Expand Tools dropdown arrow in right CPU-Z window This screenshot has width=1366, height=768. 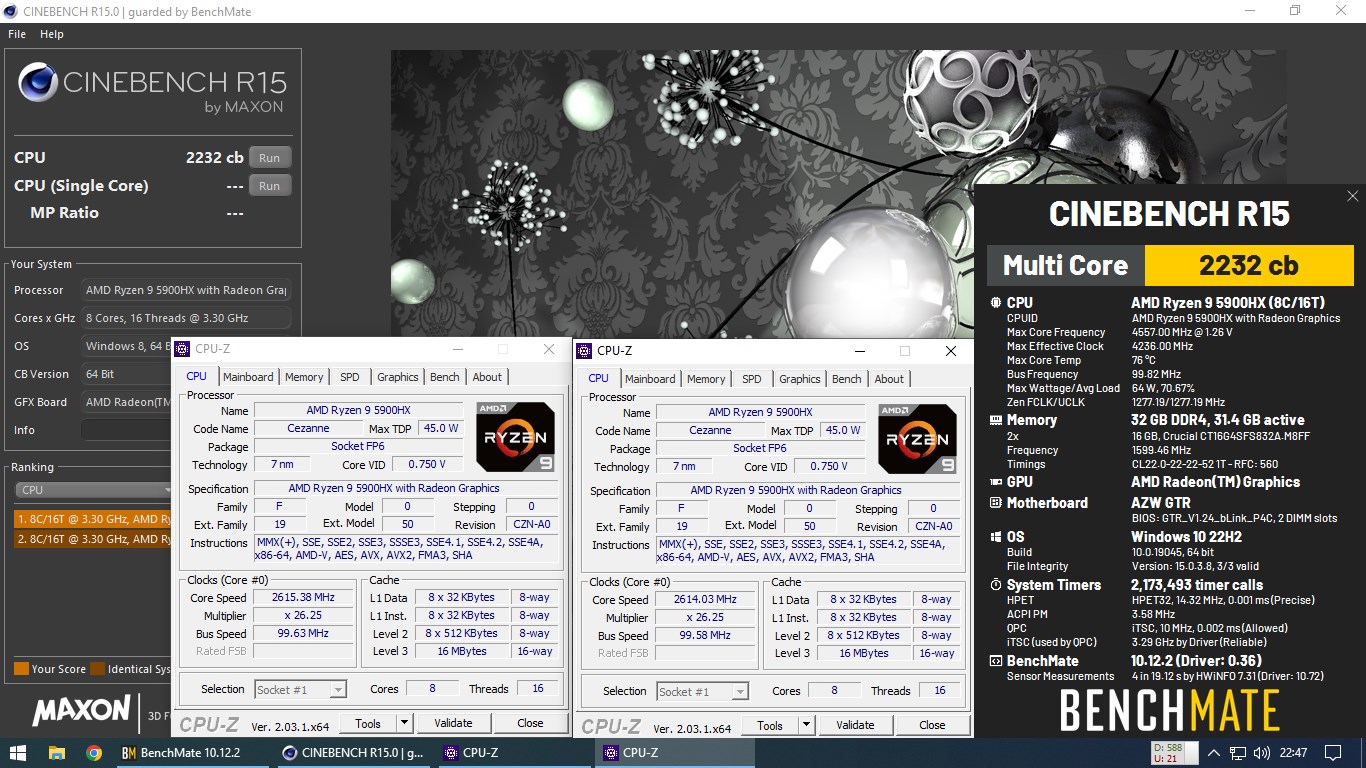[x=807, y=725]
